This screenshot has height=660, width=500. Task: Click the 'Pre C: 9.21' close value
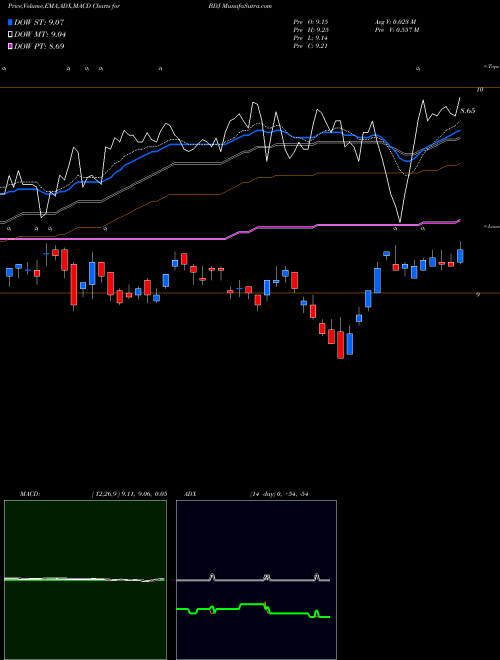[x=311, y=46]
